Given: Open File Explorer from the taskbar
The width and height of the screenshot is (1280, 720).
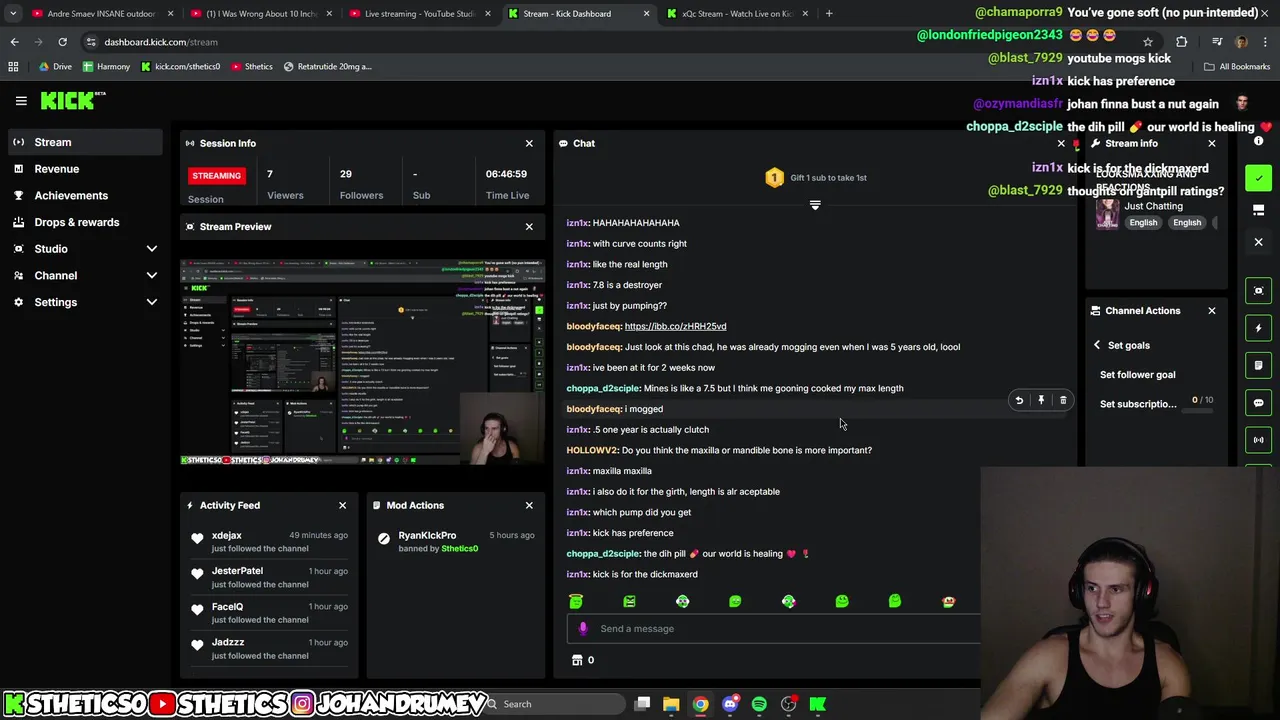Looking at the screenshot, I should point(671,704).
